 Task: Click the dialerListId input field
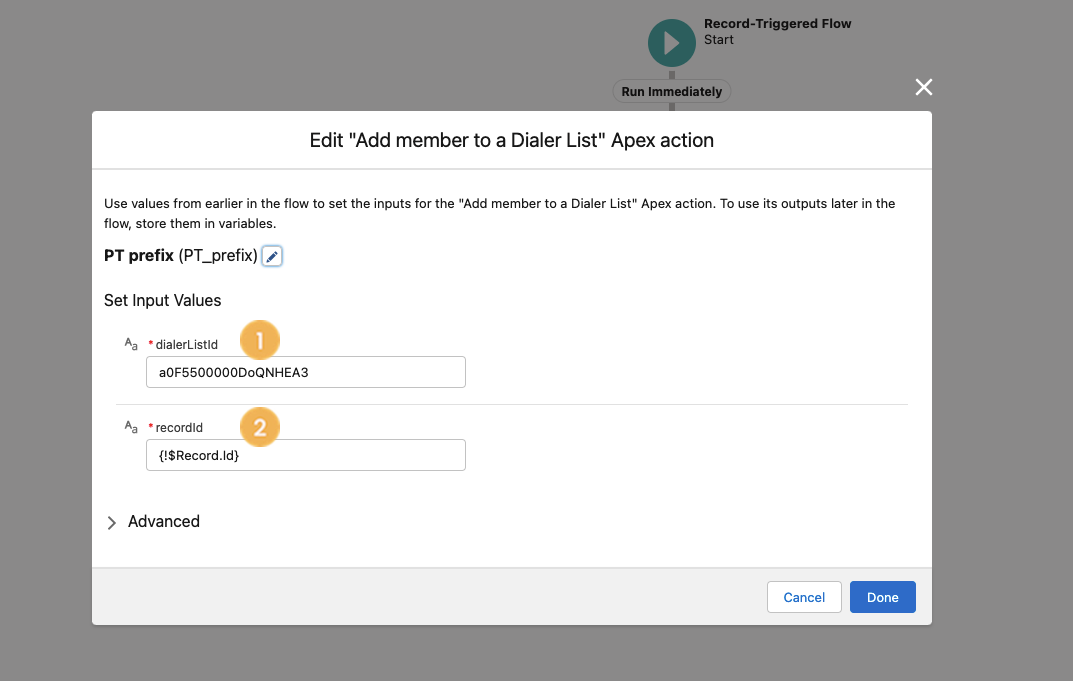[x=306, y=372]
